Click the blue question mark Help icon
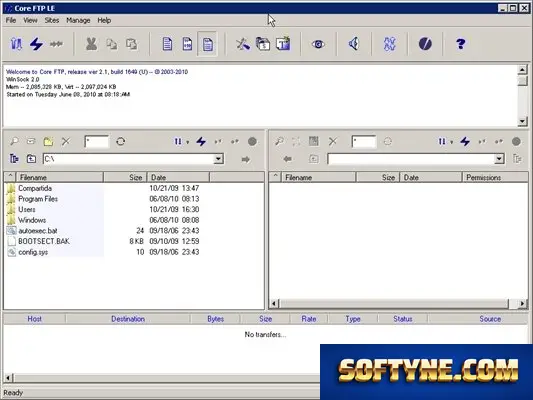The width and height of the screenshot is (533, 400). point(461,44)
